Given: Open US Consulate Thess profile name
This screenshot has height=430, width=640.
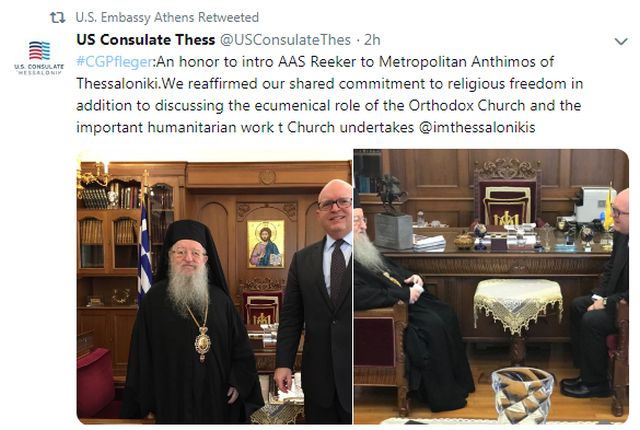Looking at the screenshot, I should (x=146, y=40).
